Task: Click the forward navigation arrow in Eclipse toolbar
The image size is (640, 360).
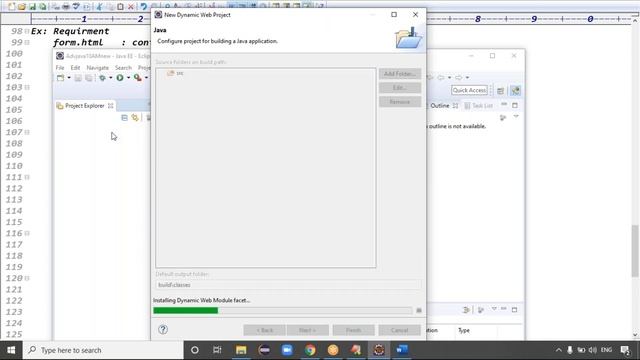Action: (459, 78)
